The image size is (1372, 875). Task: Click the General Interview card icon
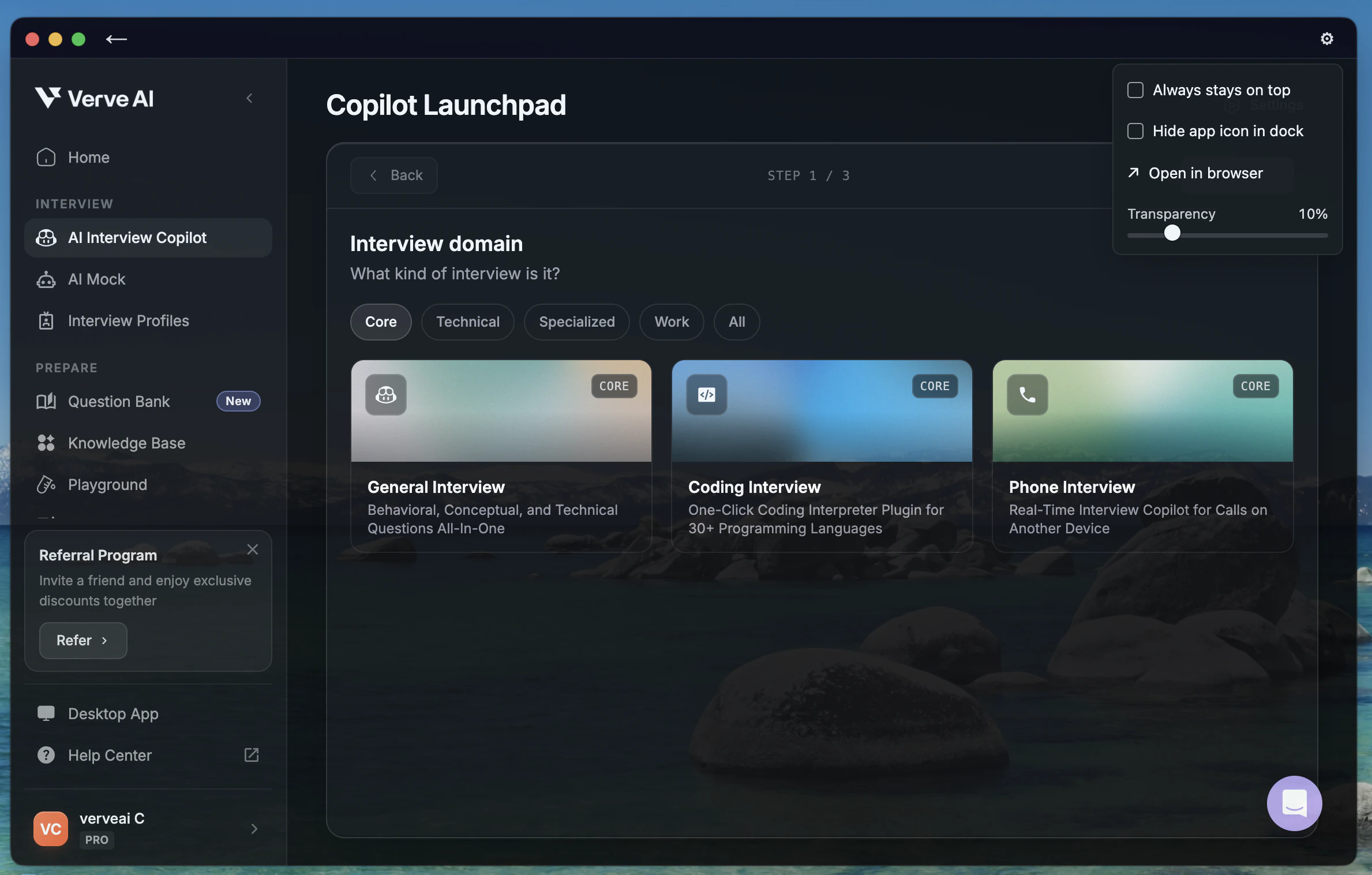coord(385,395)
